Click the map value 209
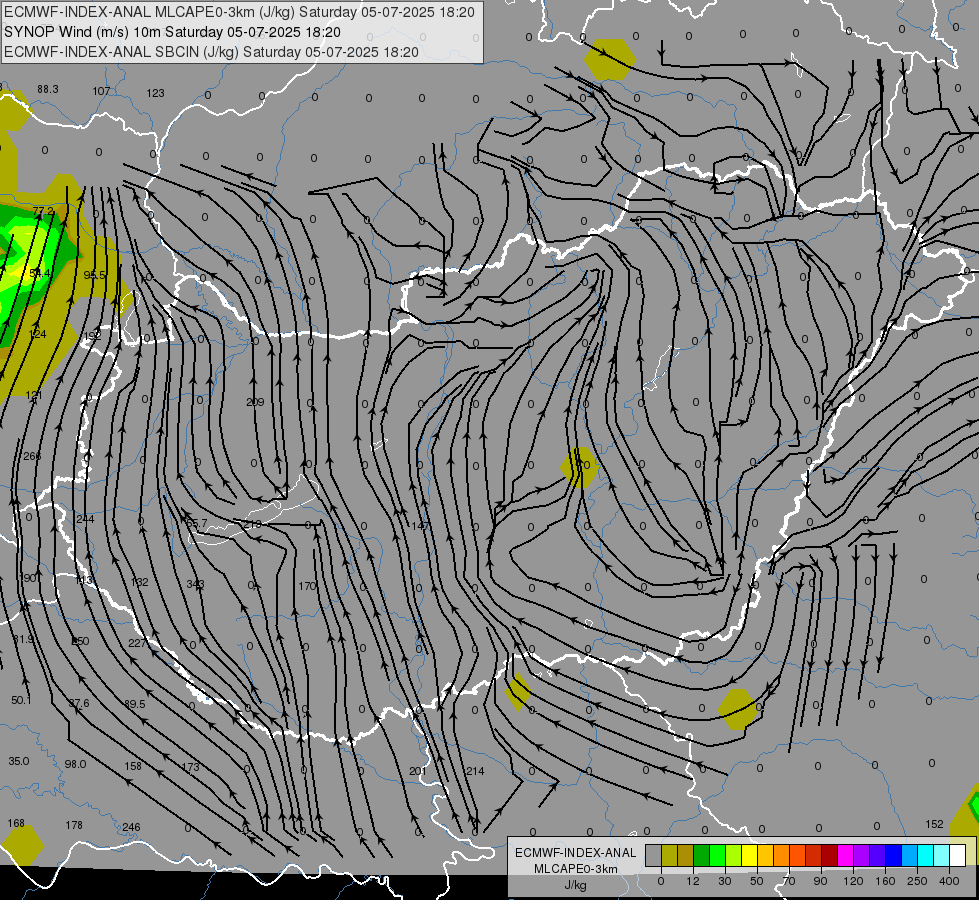Image resolution: width=979 pixels, height=900 pixels. (255, 402)
